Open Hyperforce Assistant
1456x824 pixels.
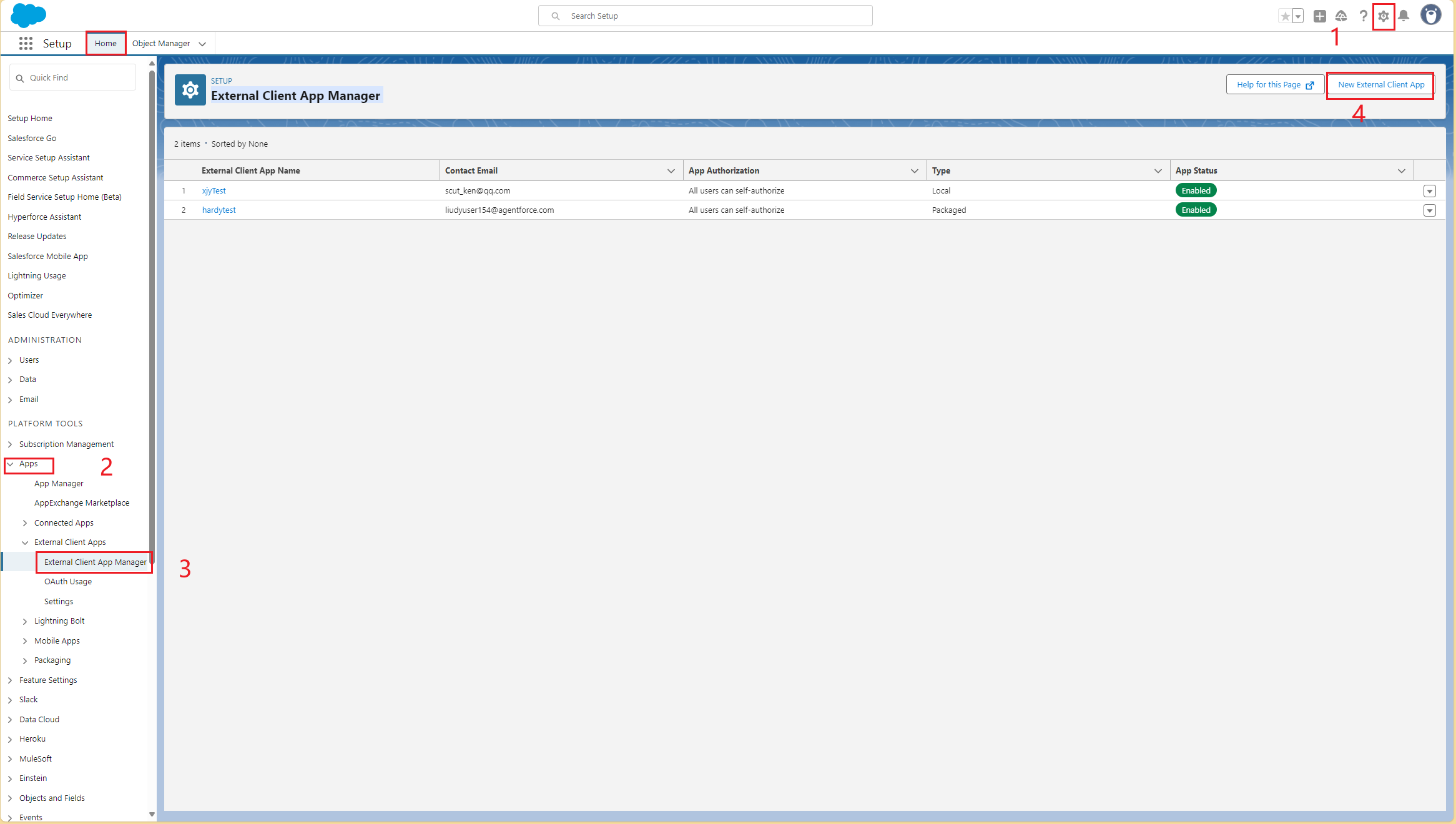pyautogui.click(x=44, y=217)
